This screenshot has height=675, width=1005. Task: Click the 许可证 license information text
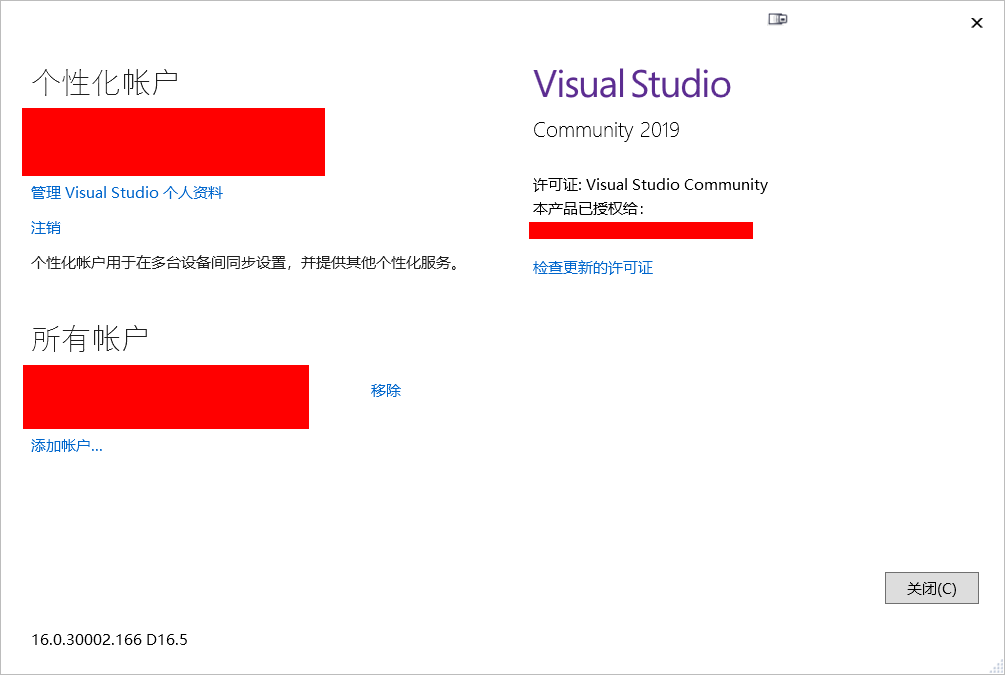tap(648, 184)
